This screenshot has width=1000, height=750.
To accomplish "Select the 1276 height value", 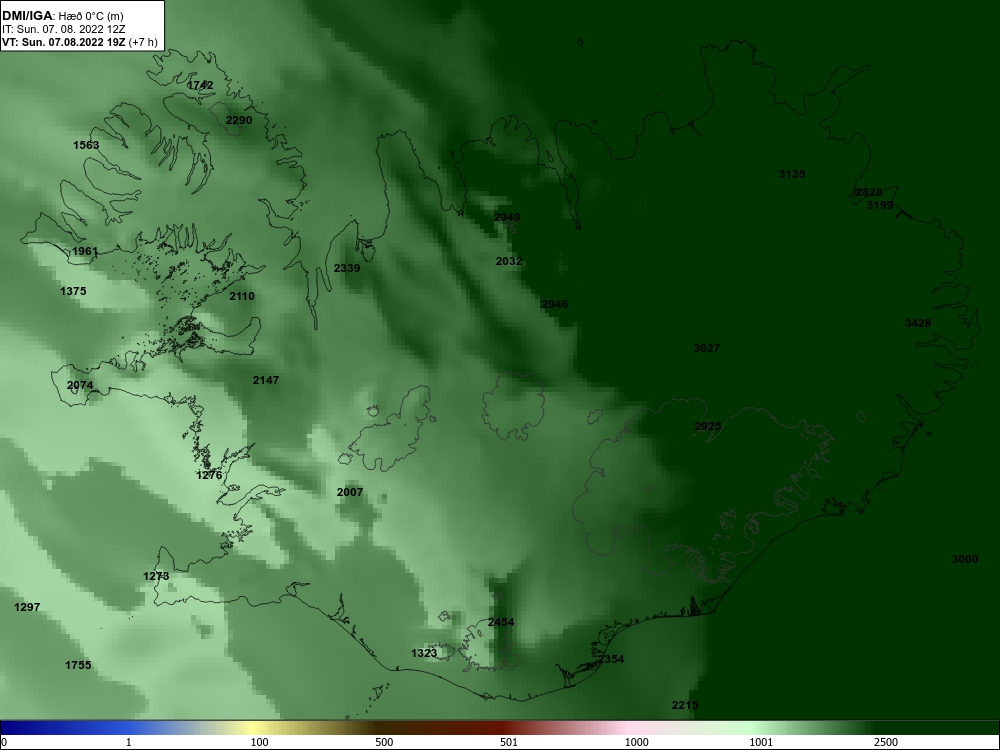I will (x=209, y=475).
